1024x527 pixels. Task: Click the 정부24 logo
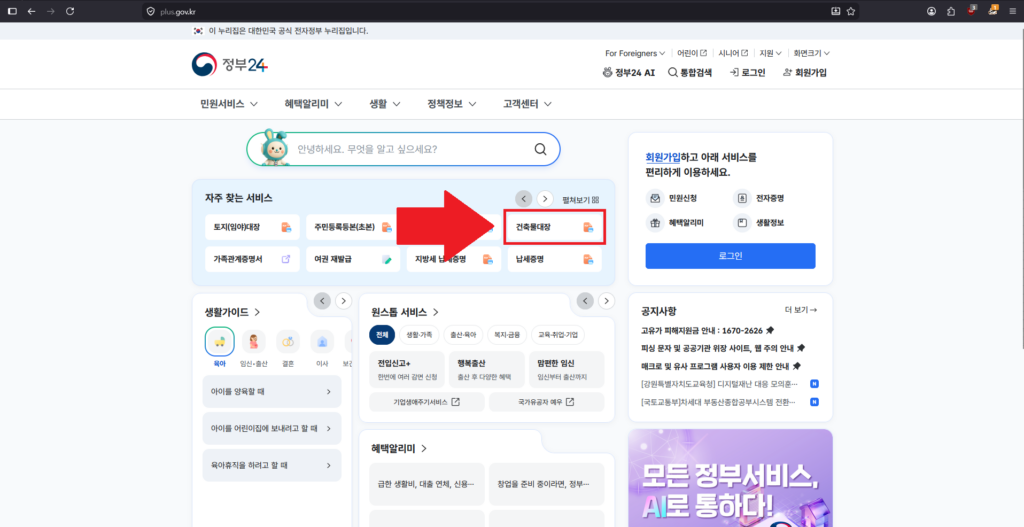230,64
